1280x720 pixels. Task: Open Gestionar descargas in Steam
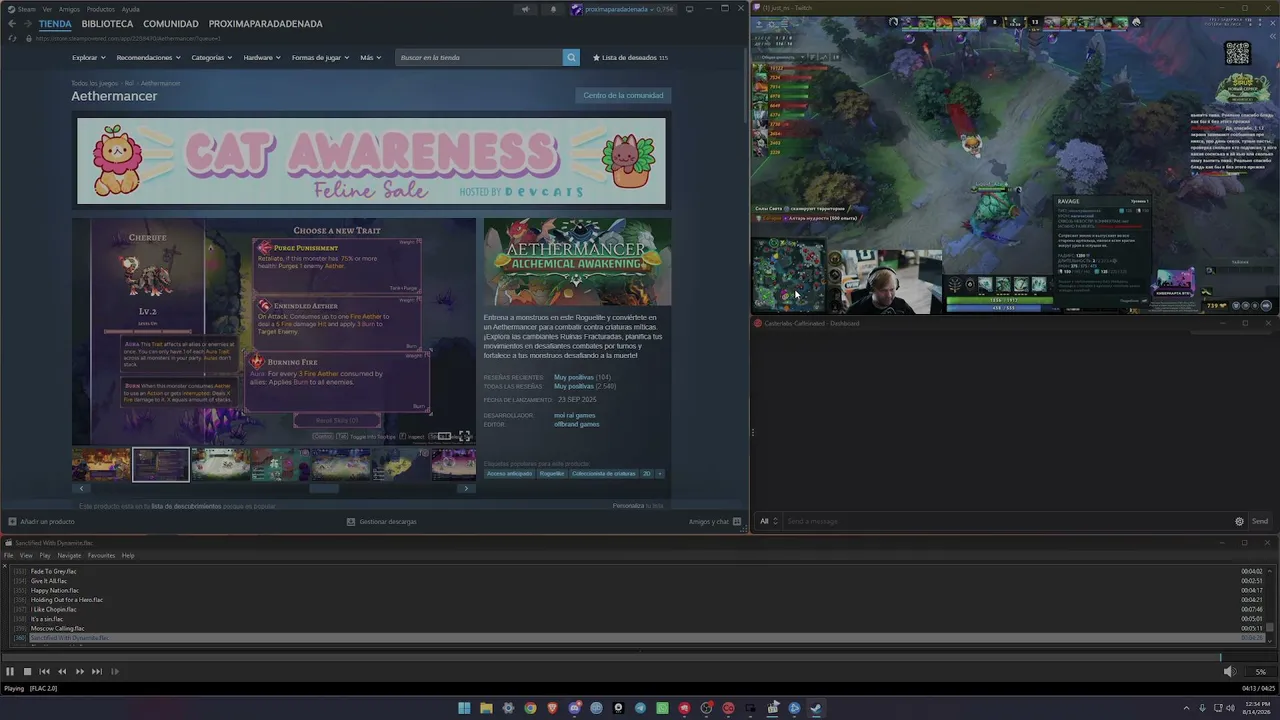pyautogui.click(x=381, y=521)
